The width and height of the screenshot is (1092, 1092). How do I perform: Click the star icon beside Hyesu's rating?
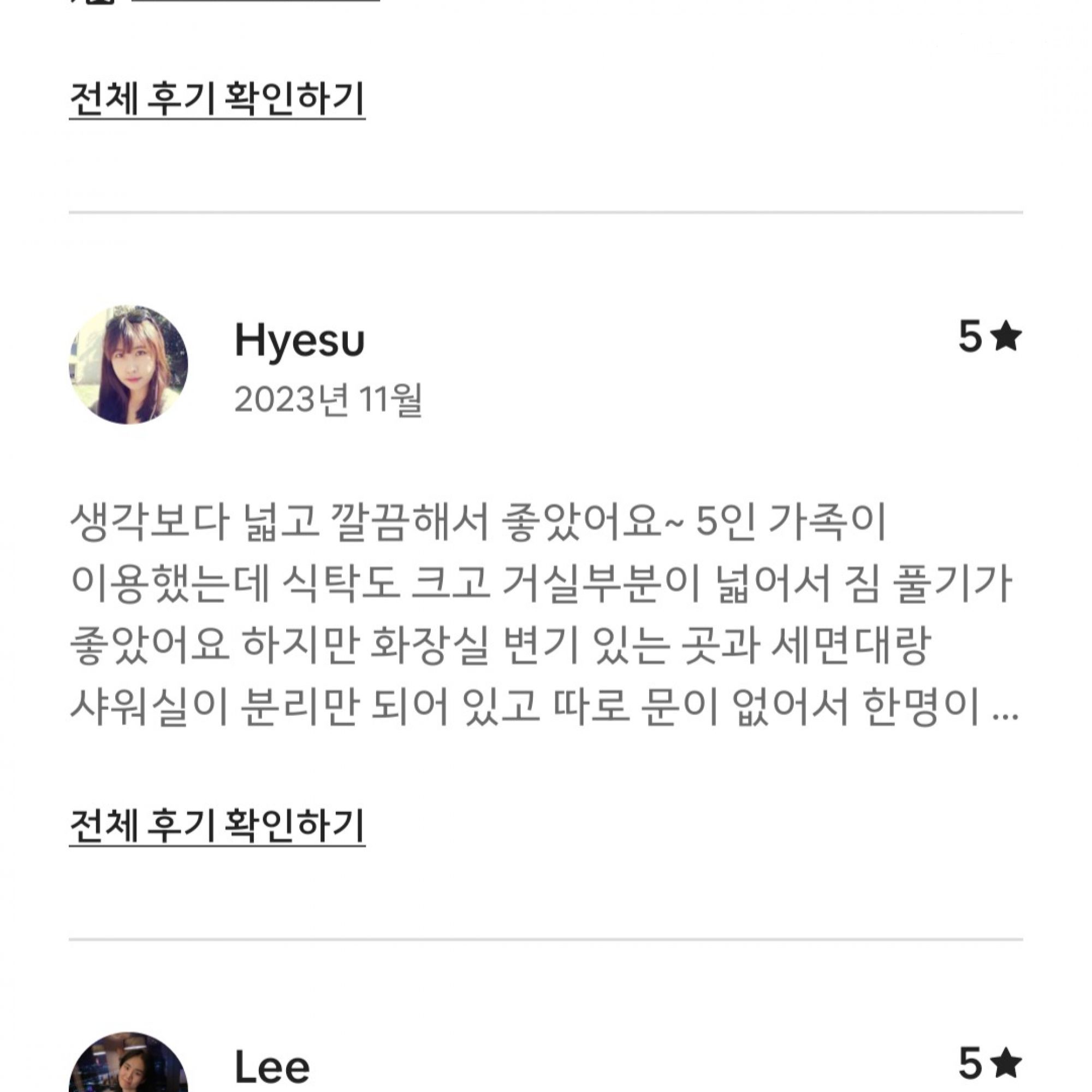point(1007,336)
